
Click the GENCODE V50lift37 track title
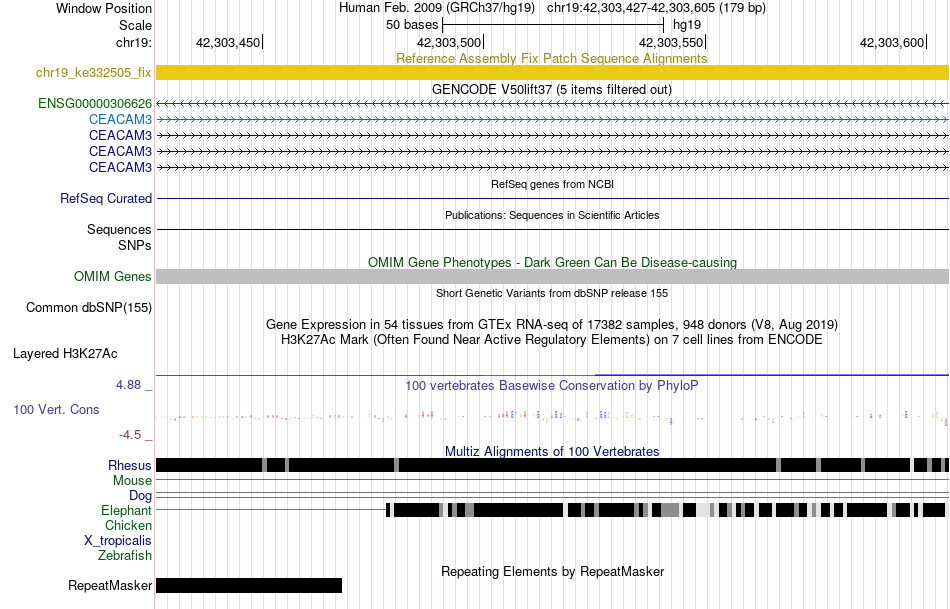[552, 90]
